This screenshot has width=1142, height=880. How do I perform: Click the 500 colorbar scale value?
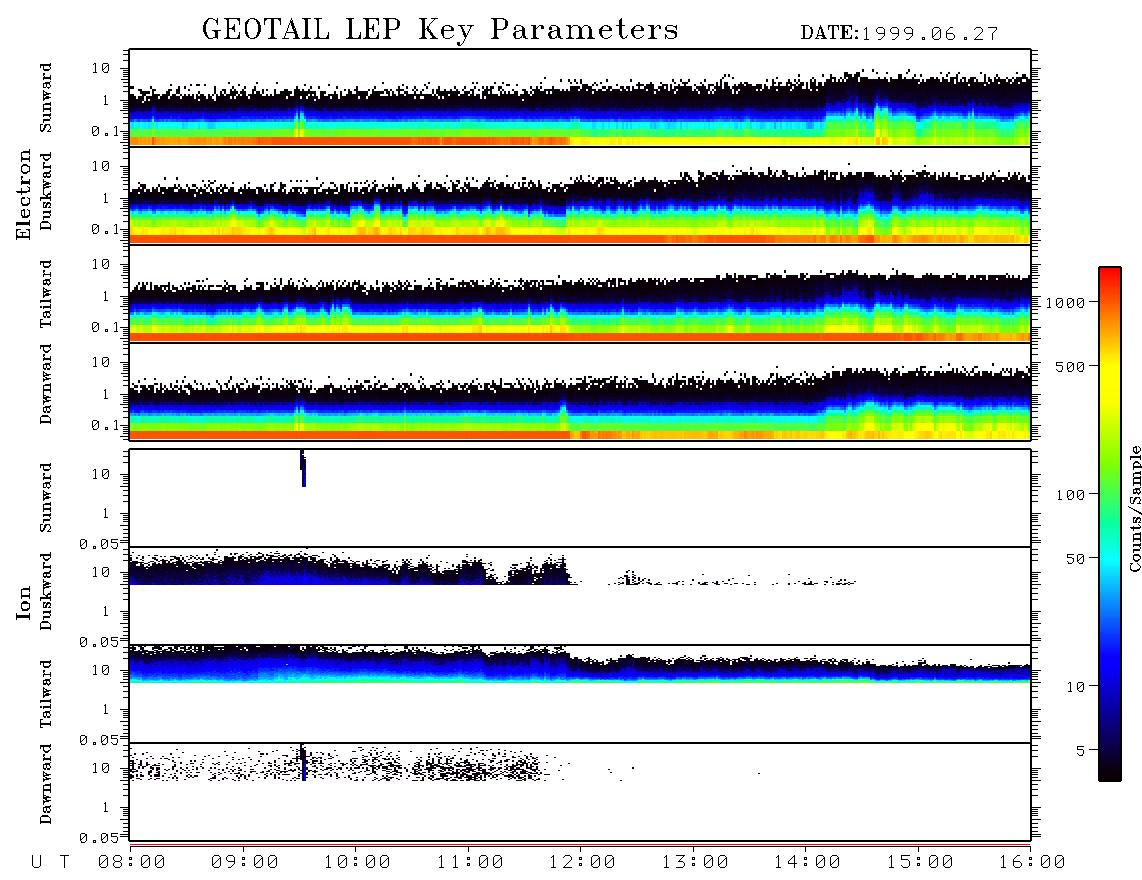(x=1070, y=367)
